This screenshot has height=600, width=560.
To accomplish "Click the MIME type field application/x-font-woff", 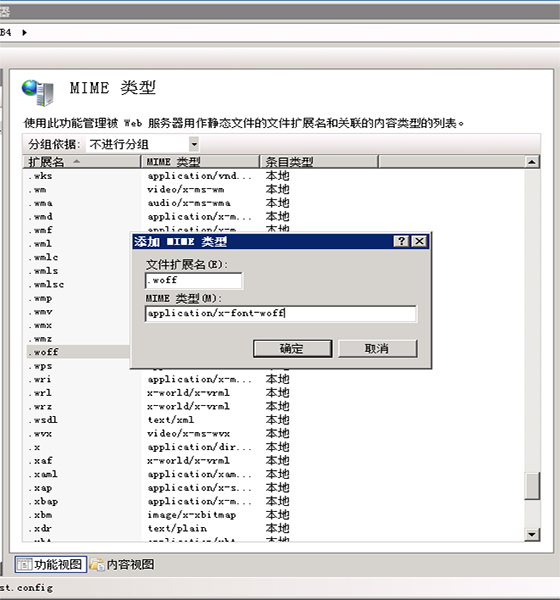I will (281, 313).
